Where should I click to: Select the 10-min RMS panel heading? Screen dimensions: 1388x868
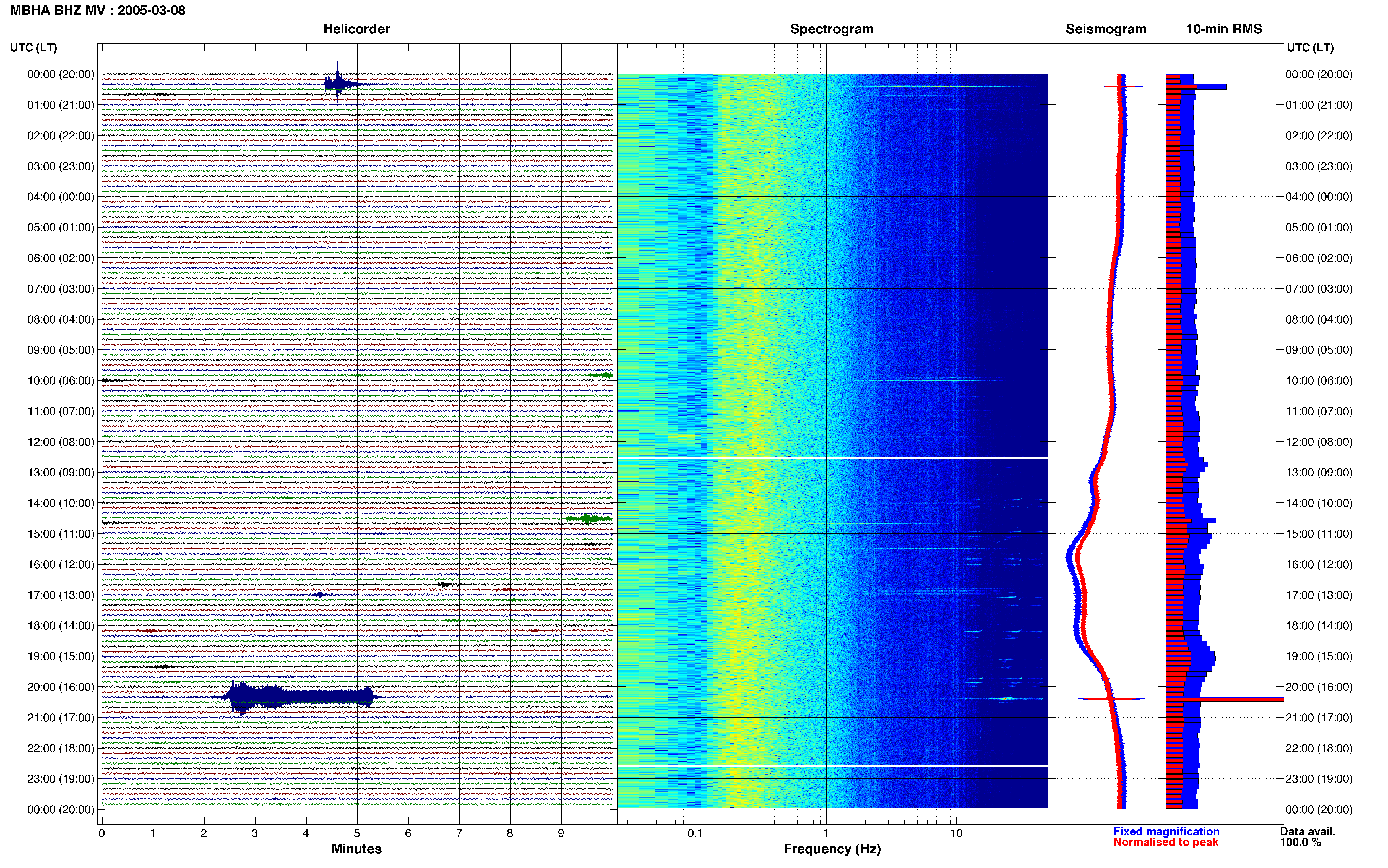click(x=1224, y=29)
